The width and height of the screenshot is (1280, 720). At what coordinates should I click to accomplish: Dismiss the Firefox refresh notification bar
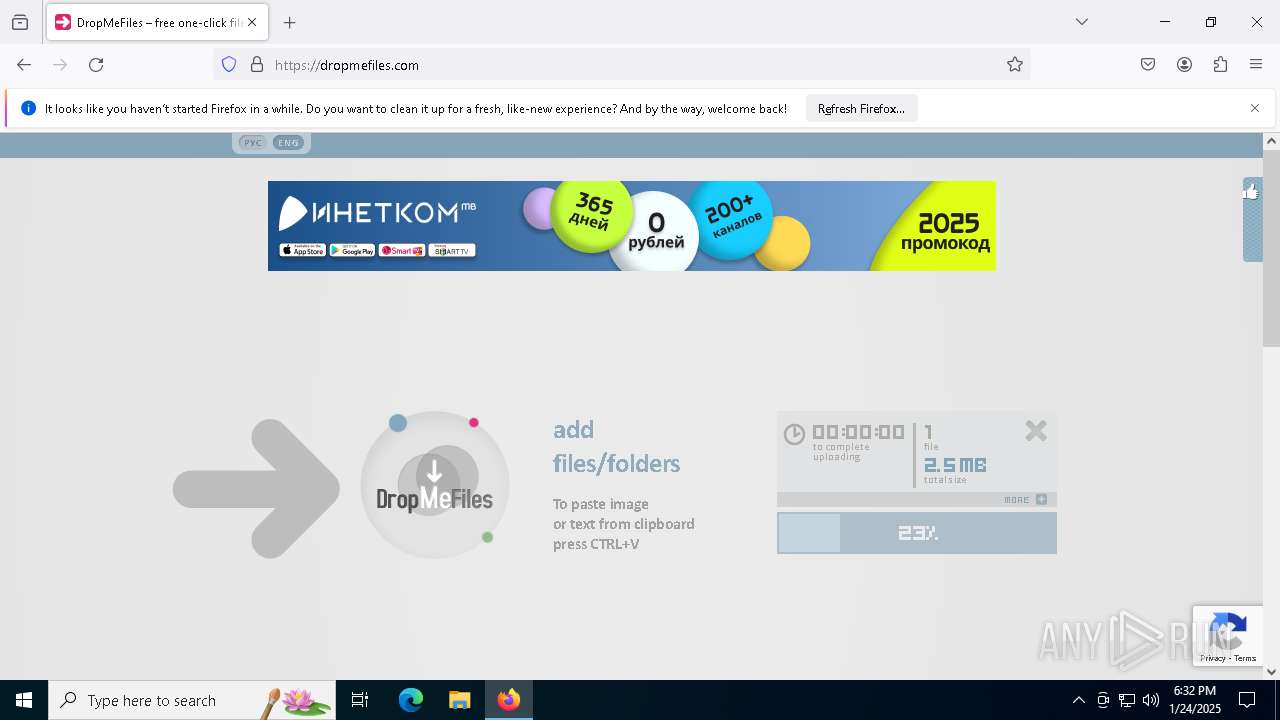click(x=1255, y=108)
